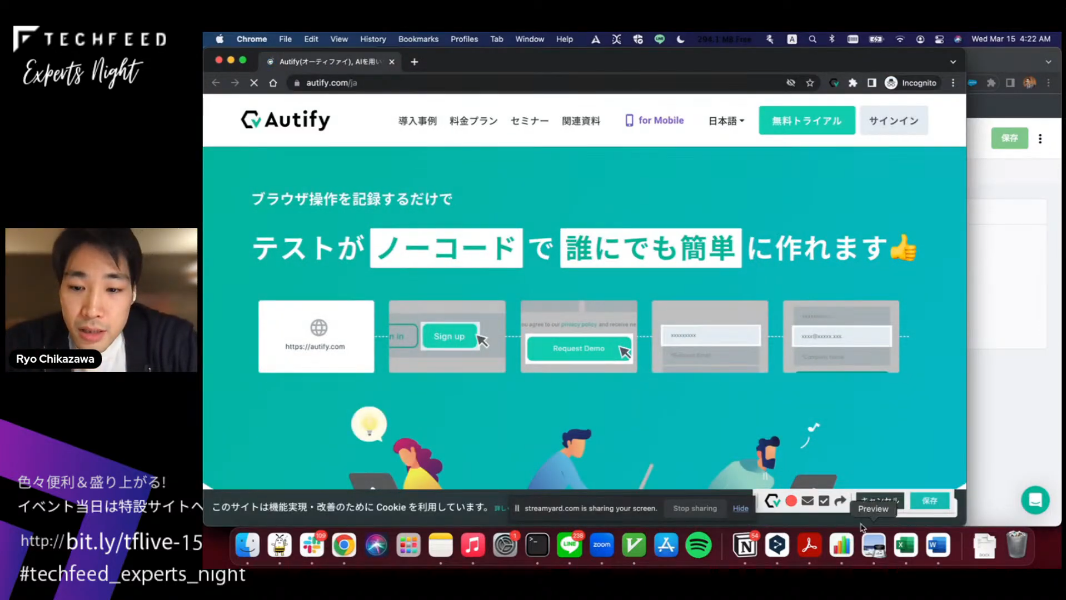The image size is (1066, 600).
Task: Close the Autify browser tab
Action: (392, 62)
